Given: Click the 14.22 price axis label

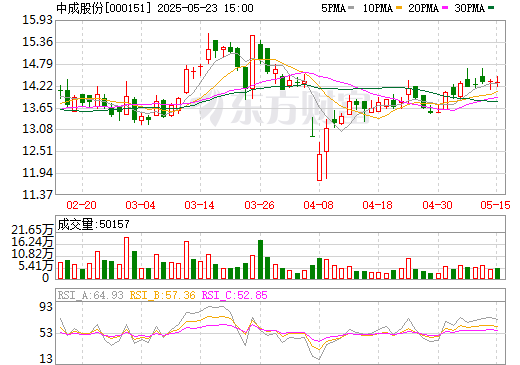Looking at the screenshot, I should click(x=38, y=86).
